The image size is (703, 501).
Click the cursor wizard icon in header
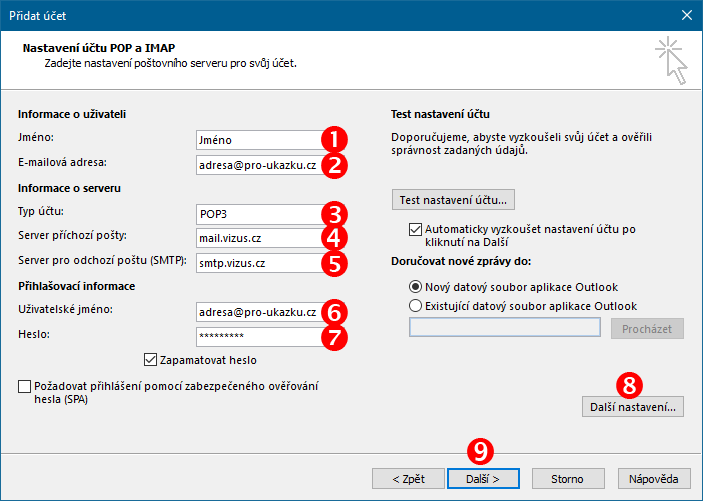[671, 61]
